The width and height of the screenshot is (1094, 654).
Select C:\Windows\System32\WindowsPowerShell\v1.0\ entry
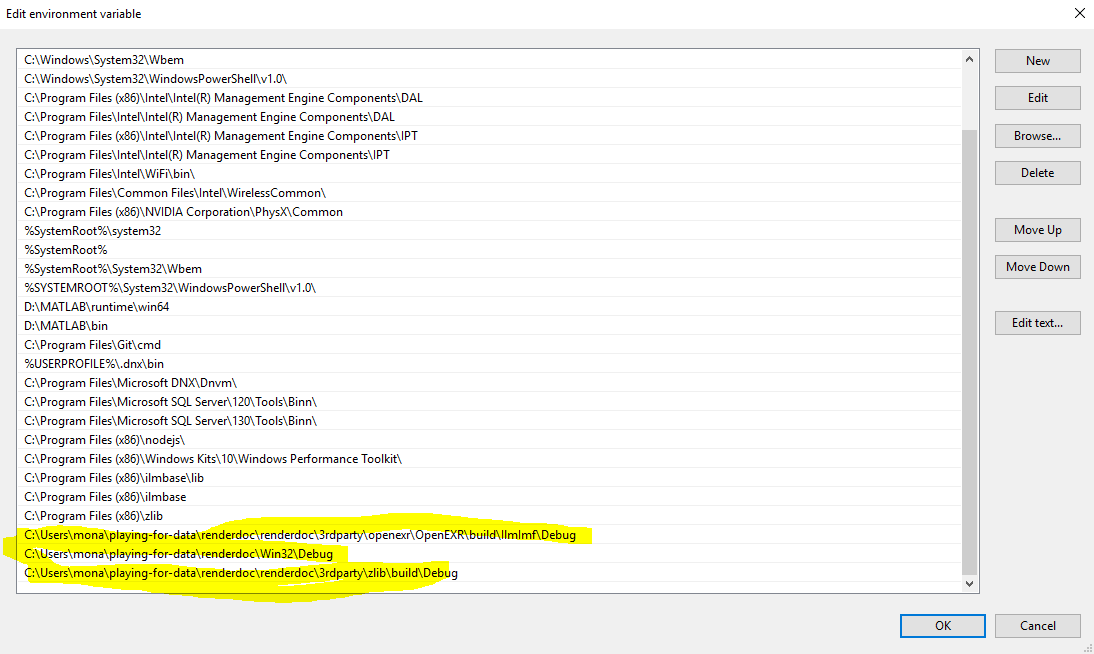click(489, 79)
